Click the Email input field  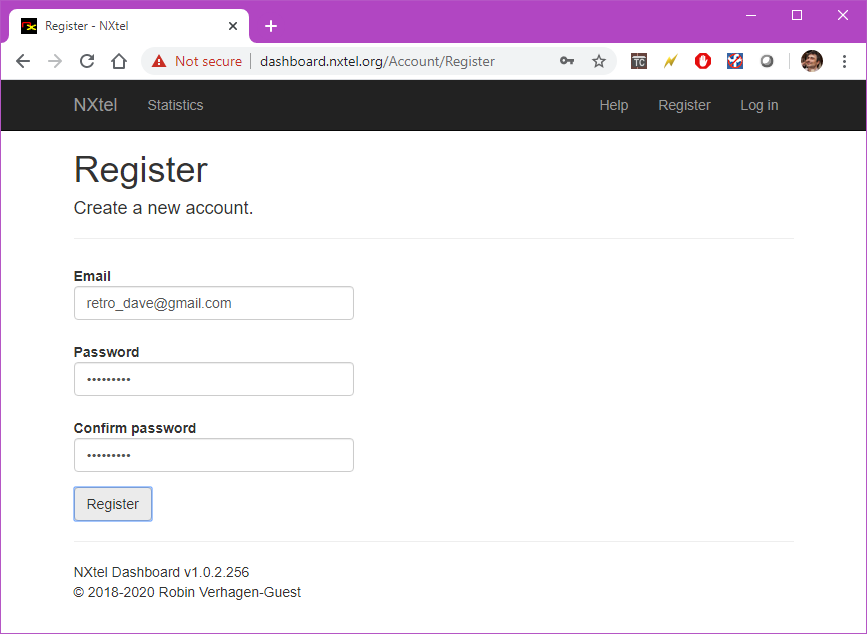click(214, 303)
